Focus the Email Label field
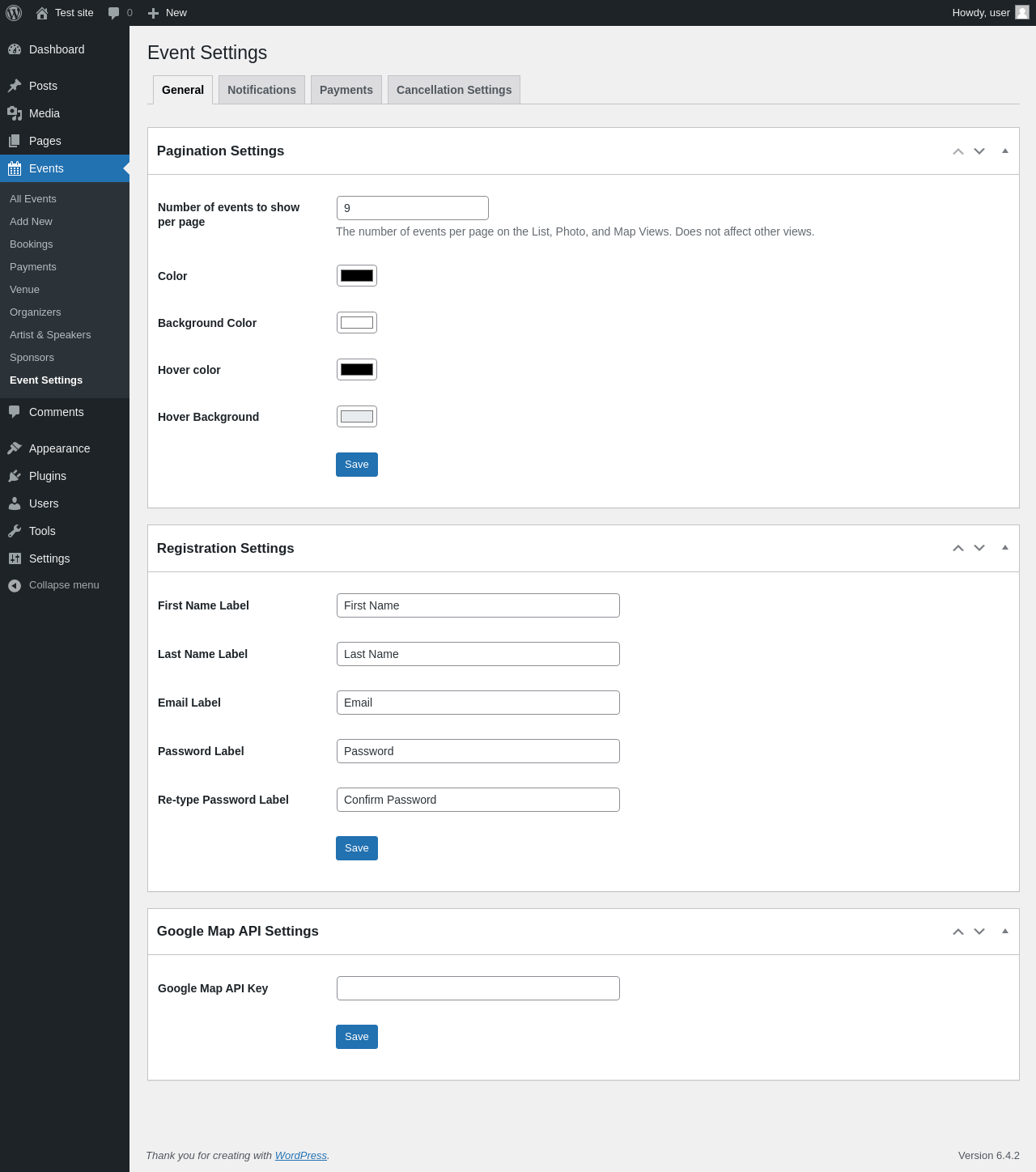This screenshot has height=1172, width=1036. click(478, 703)
